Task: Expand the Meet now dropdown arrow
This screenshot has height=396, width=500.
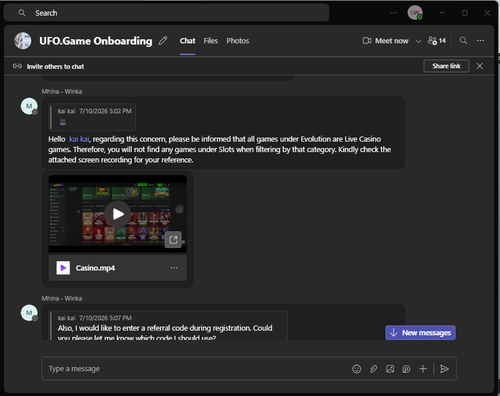Action: (418, 41)
